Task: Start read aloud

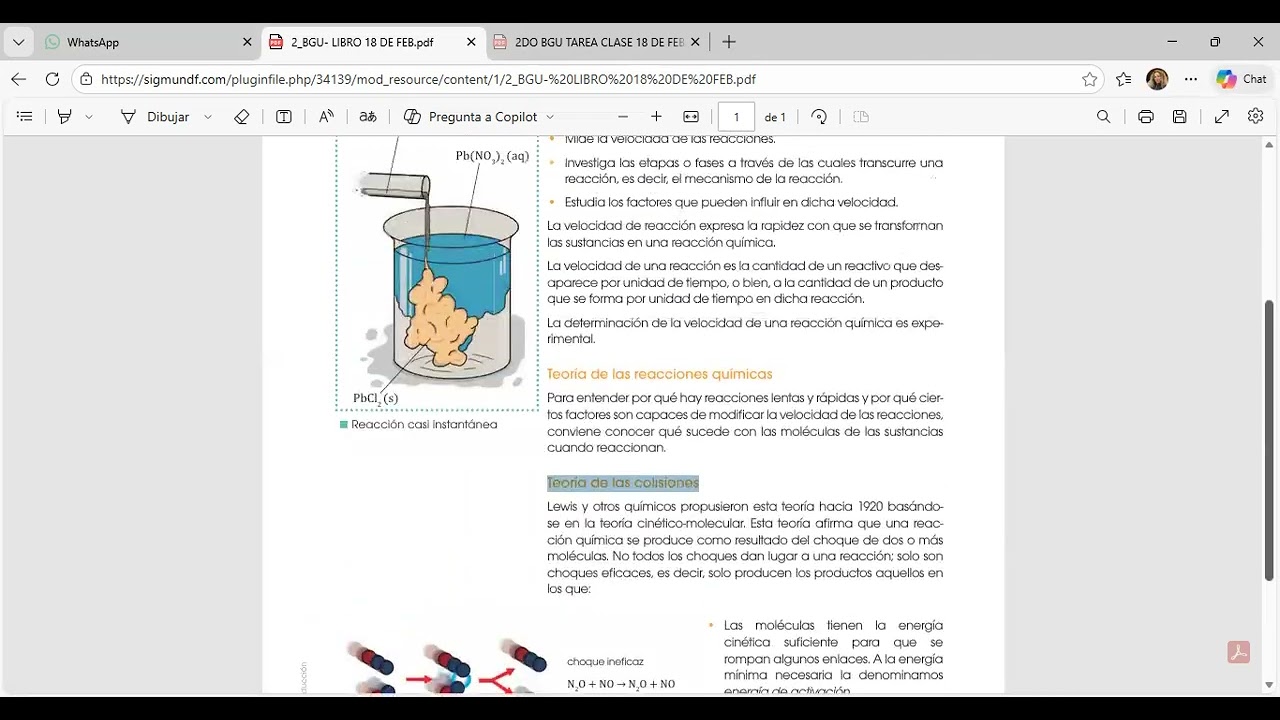Action: (x=326, y=117)
